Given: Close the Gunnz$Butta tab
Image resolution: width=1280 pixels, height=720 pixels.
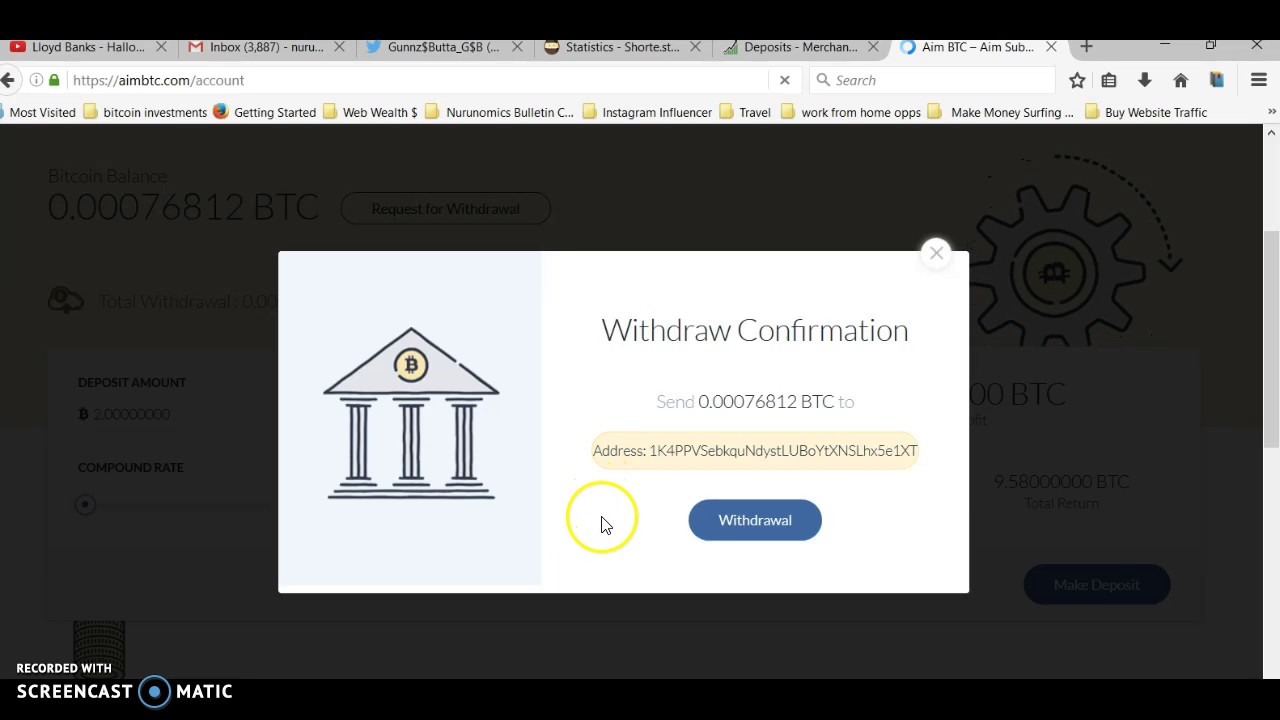Looking at the screenshot, I should click(x=517, y=47).
